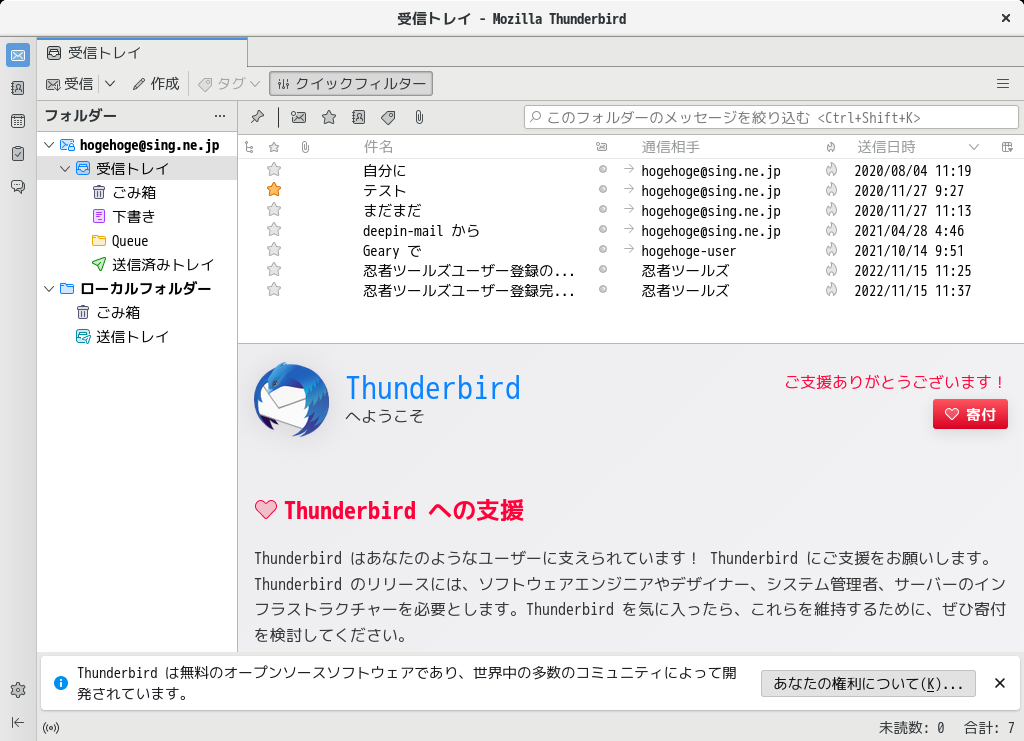The height and width of the screenshot is (741, 1024).
Task: Select ごみ箱 under ローカルフォルダー
Action: [x=118, y=312]
